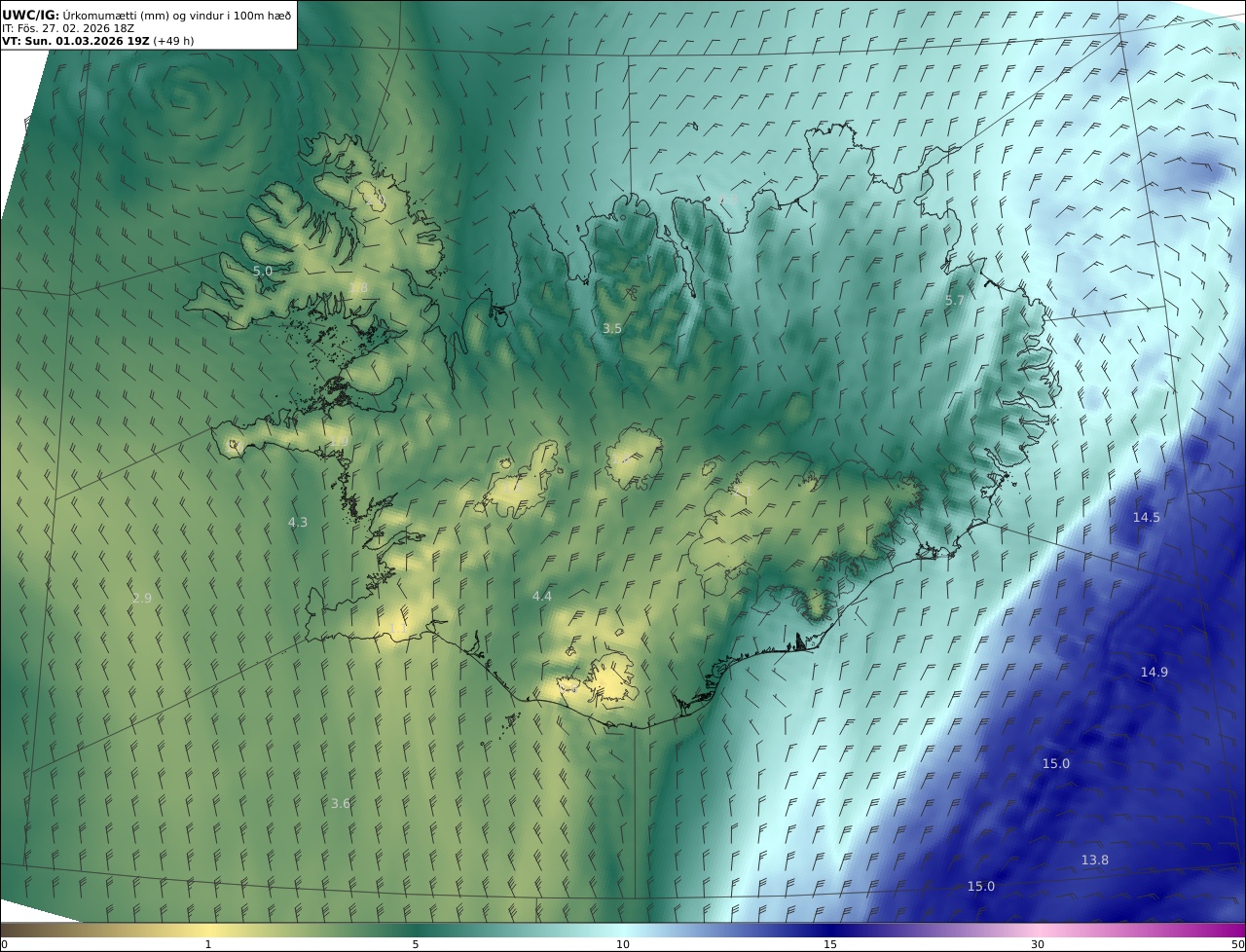This screenshot has width=1246, height=952.
Task: Click the '1' tick on the color scale
Action: coord(208,944)
